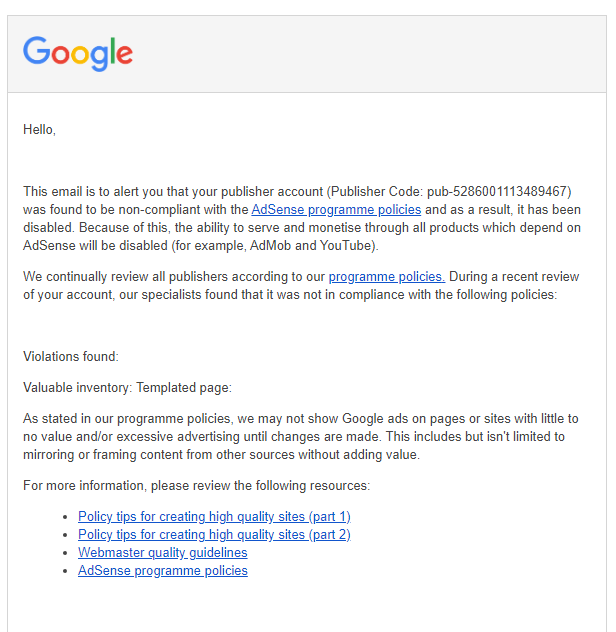Click the "Valuable inventory: Templated page:" line
The width and height of the screenshot is (616, 632).
[x=127, y=387]
